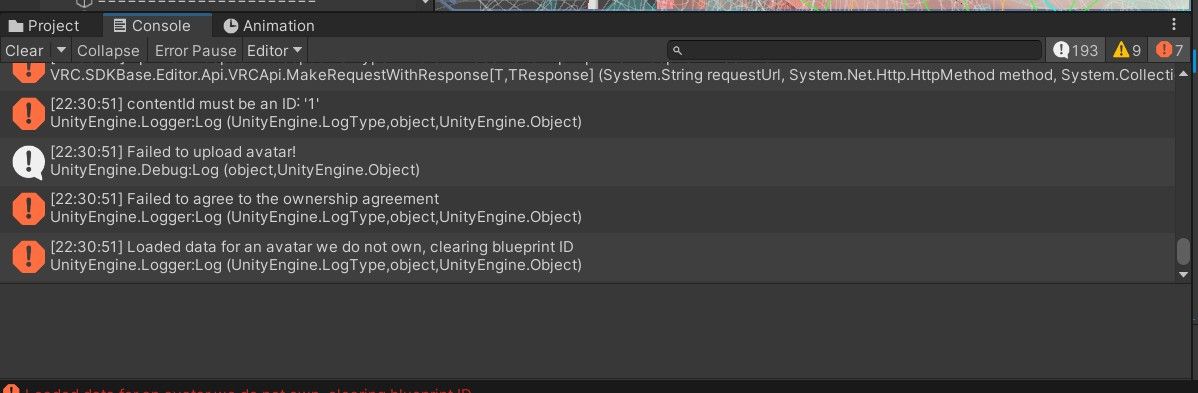
Task: Select the 'clearing blueprint ID' error icon
Action: click(29, 257)
